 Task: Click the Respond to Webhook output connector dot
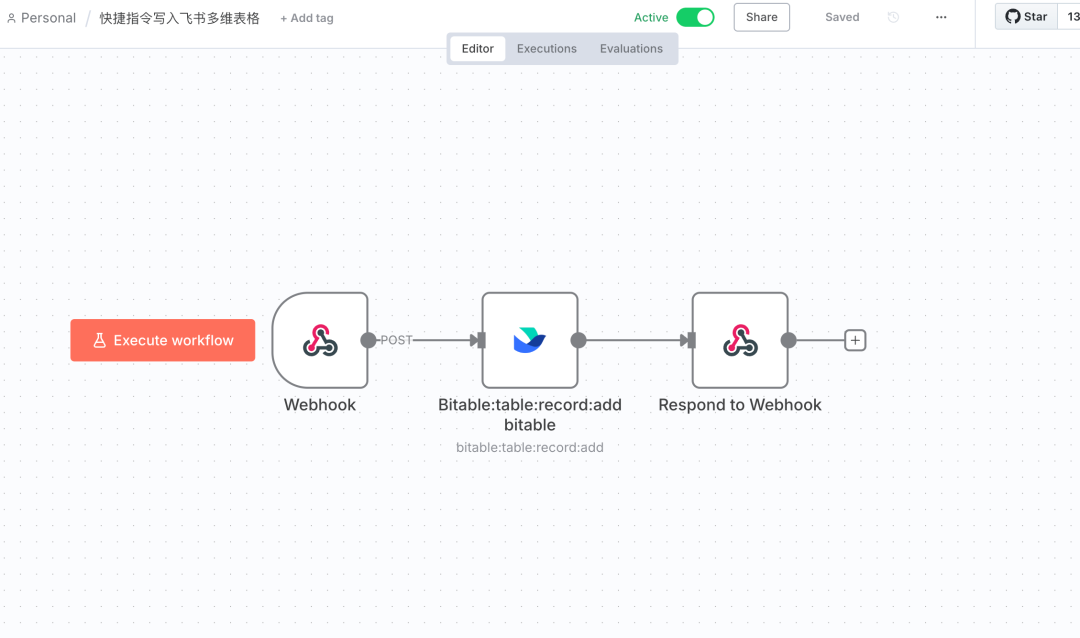point(789,340)
